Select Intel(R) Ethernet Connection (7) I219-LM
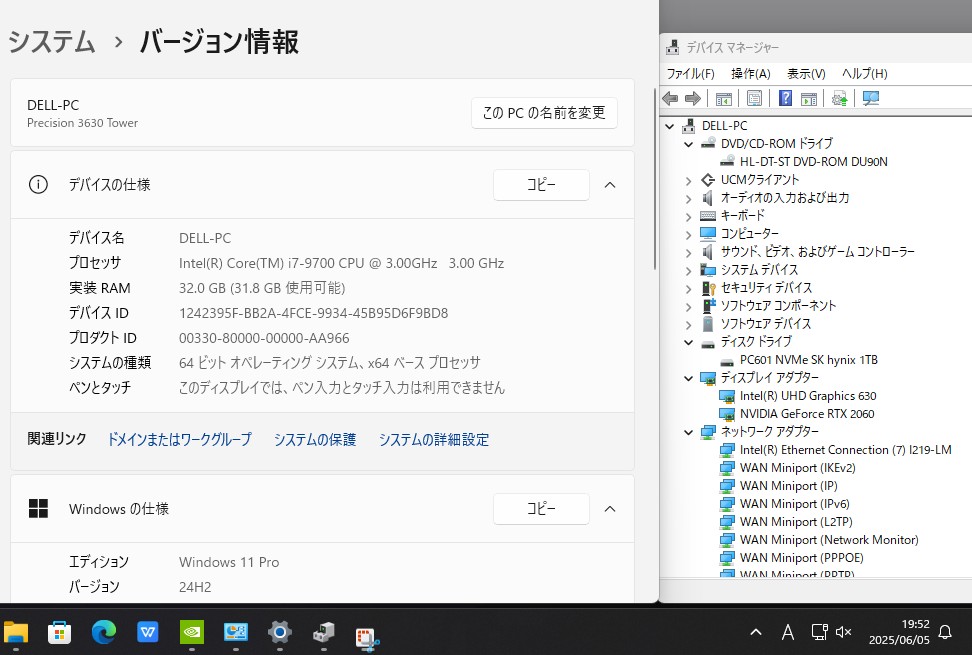This screenshot has width=972, height=655. pyautogui.click(x=846, y=450)
